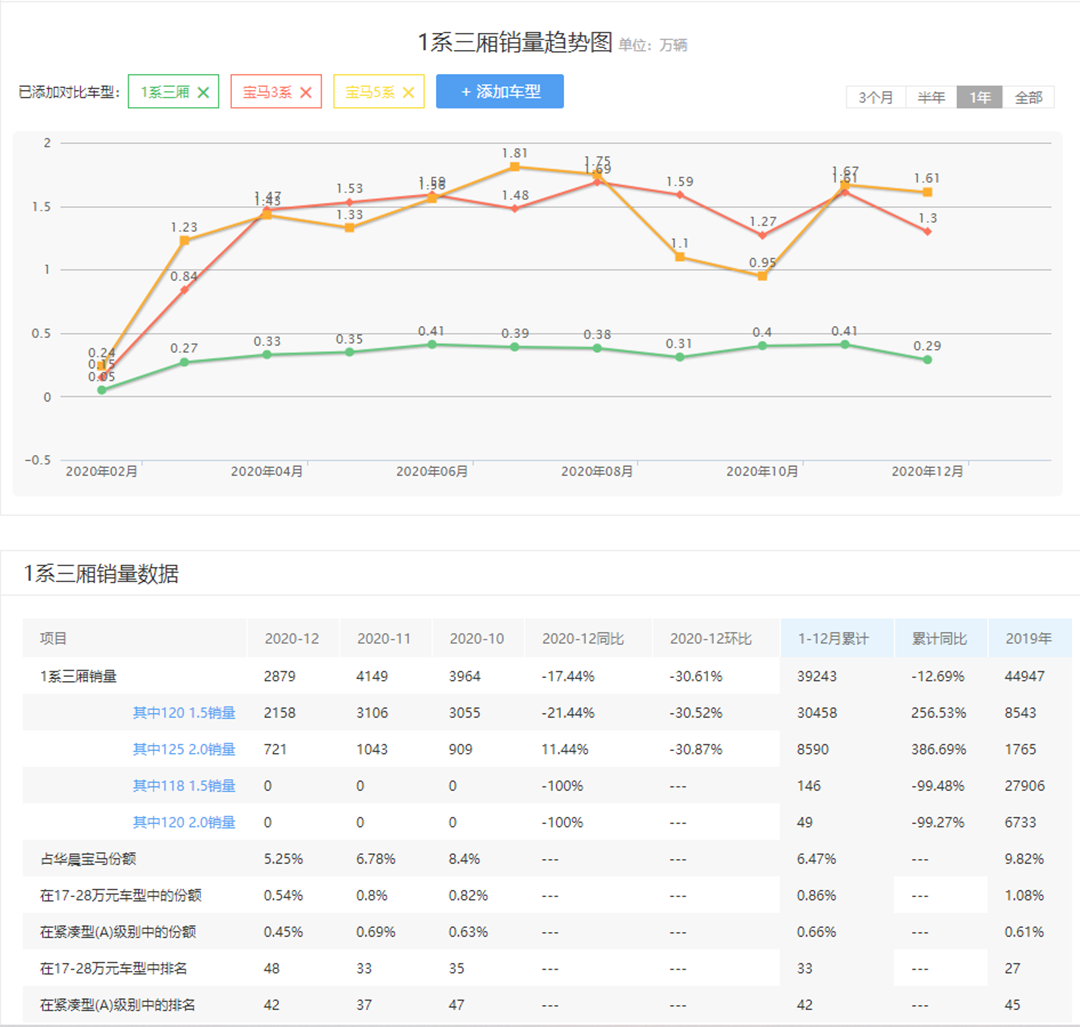
Task: Click the 1.81 orange peak data point
Action: (x=514, y=167)
